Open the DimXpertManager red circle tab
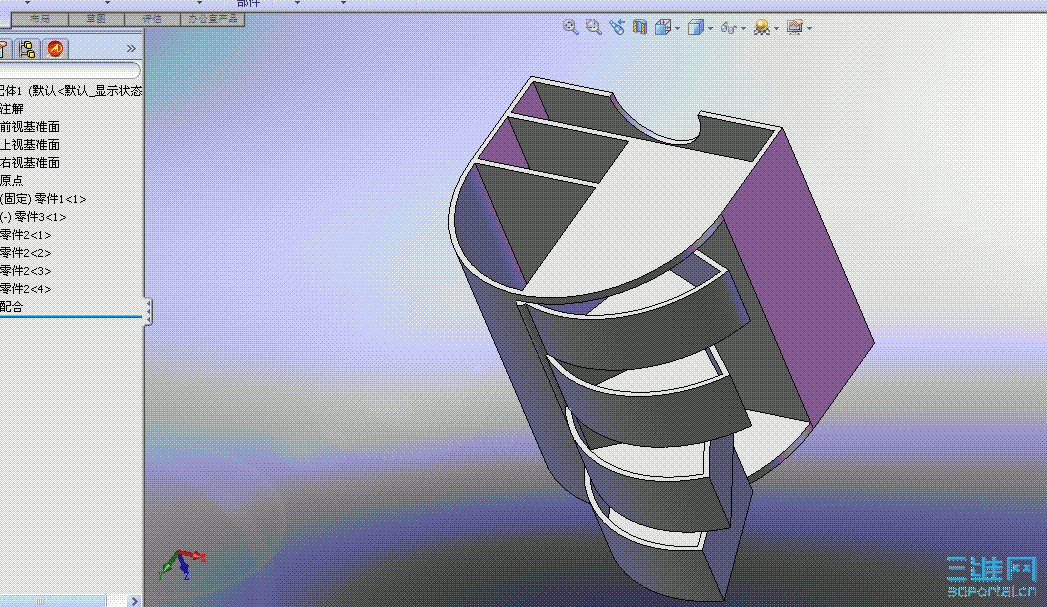1047x607 pixels. (x=55, y=49)
